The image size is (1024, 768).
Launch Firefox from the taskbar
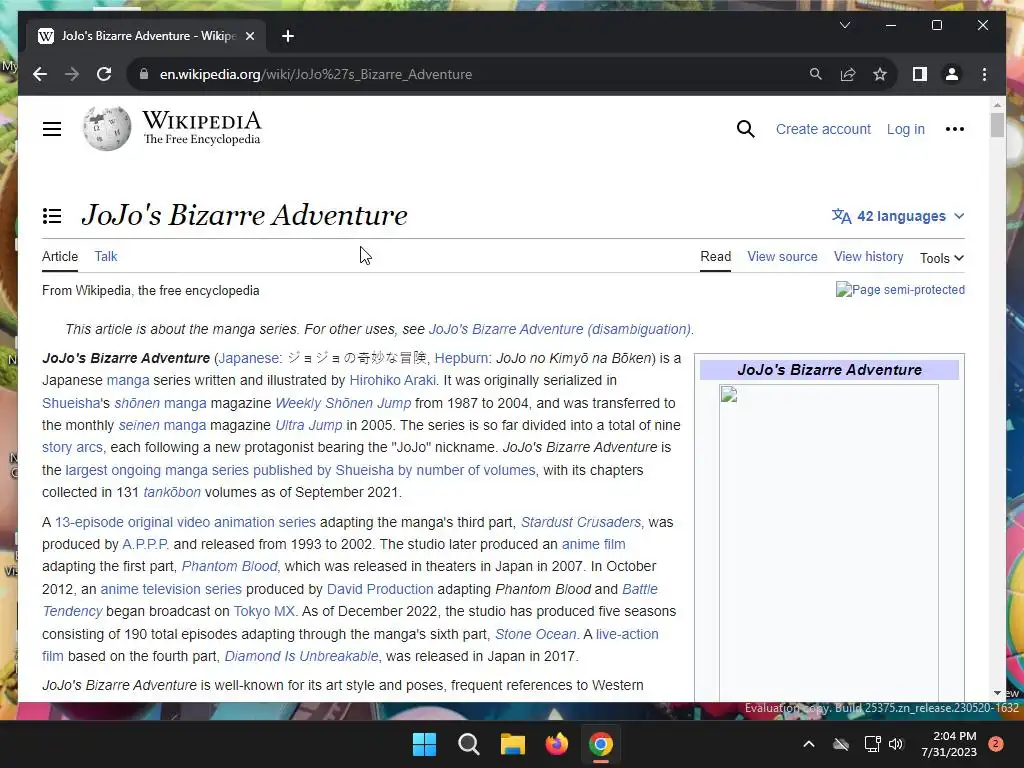556,744
